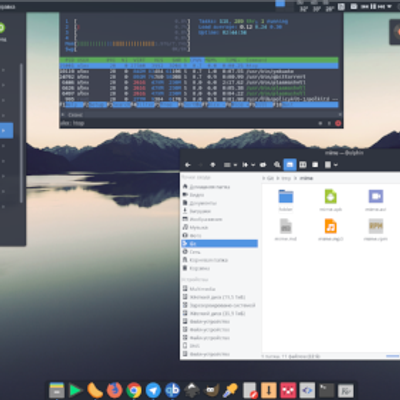Open the 35.5 TiB hard drive device

pyautogui.click(x=219, y=313)
